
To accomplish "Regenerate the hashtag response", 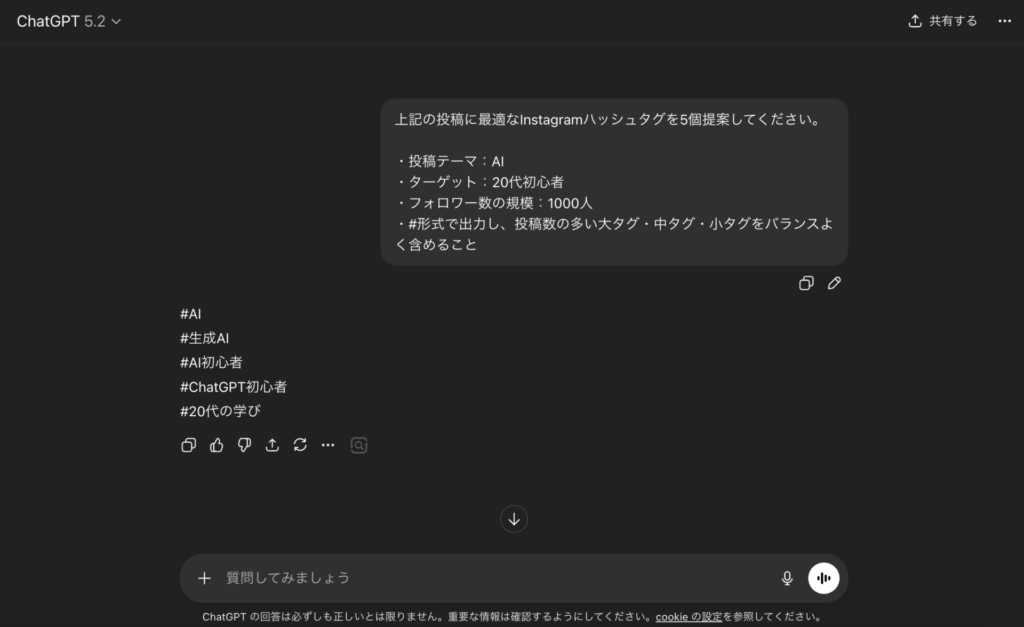I will [x=300, y=446].
